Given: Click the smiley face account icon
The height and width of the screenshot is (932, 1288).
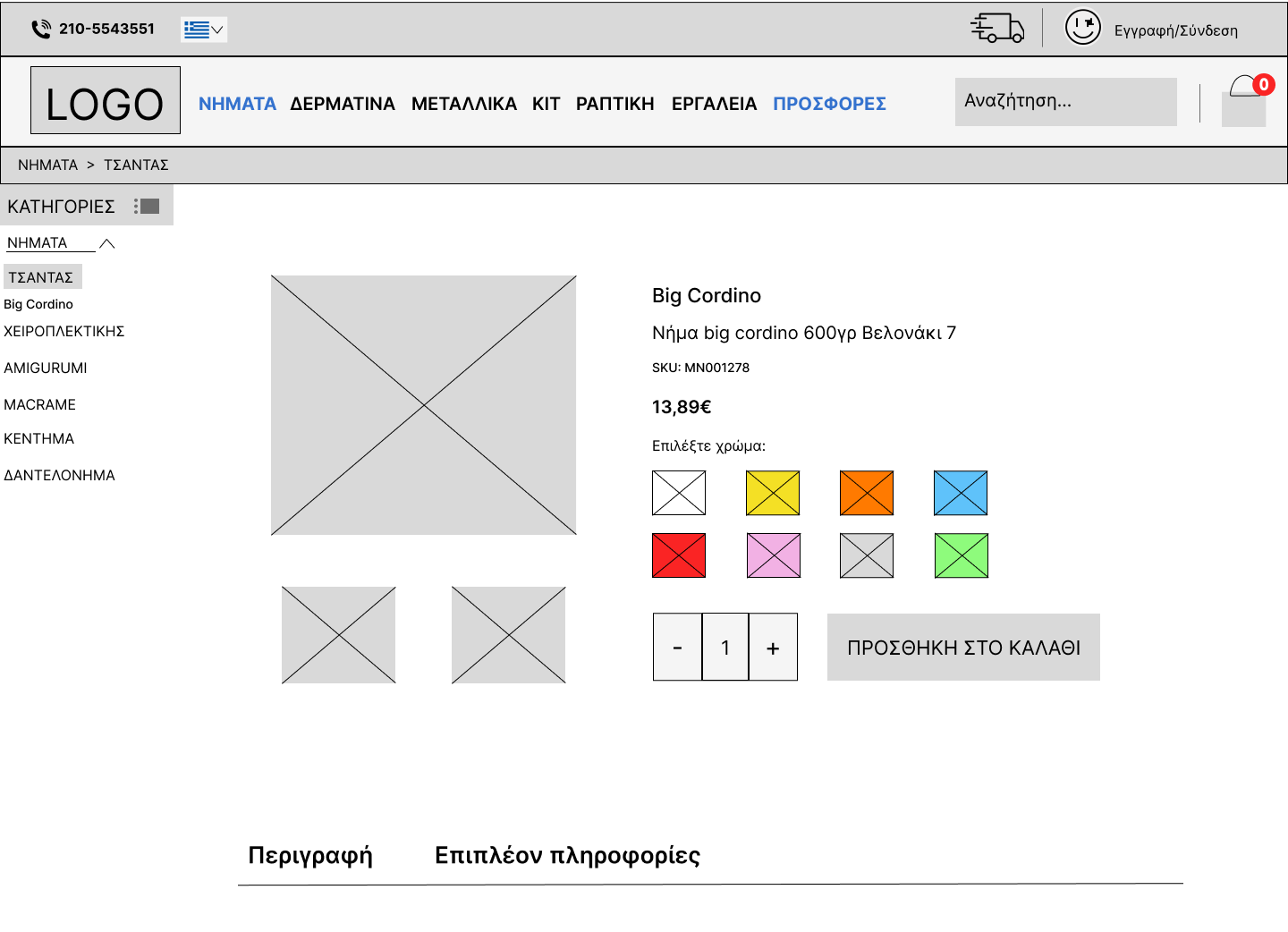Looking at the screenshot, I should [1082, 27].
